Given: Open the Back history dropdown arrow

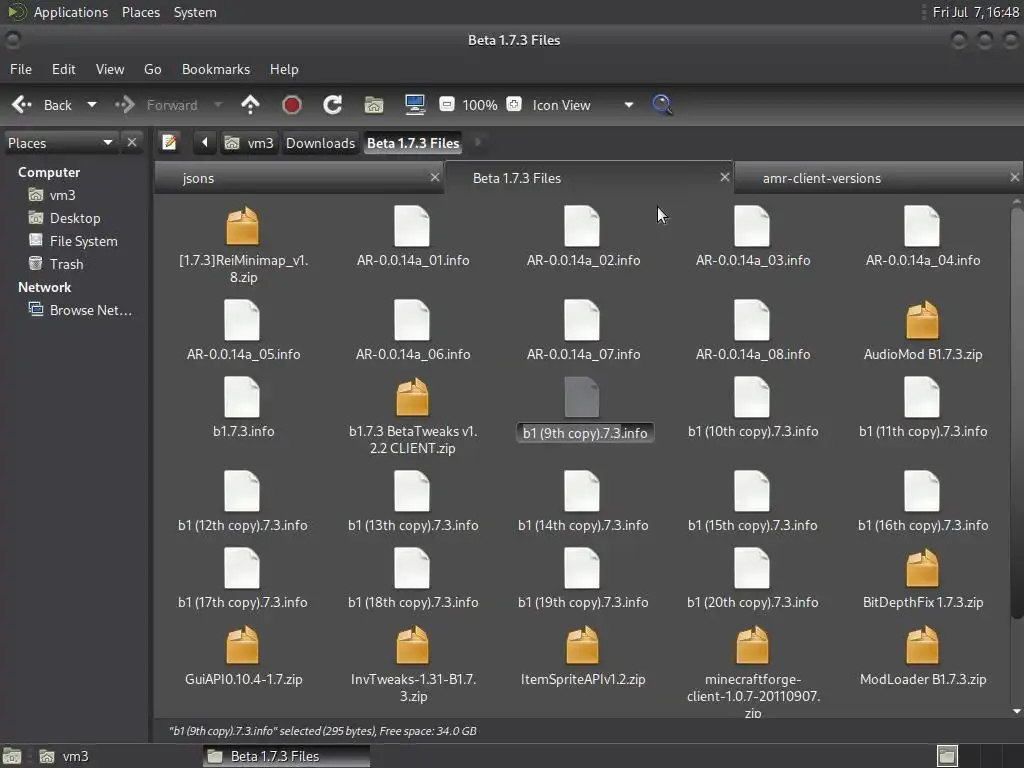Looking at the screenshot, I should coord(92,104).
